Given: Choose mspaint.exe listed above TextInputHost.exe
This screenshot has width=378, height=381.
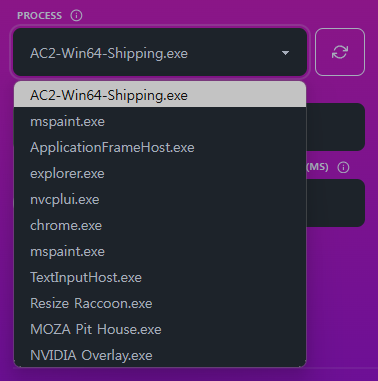Looking at the screenshot, I should tap(160, 251).
